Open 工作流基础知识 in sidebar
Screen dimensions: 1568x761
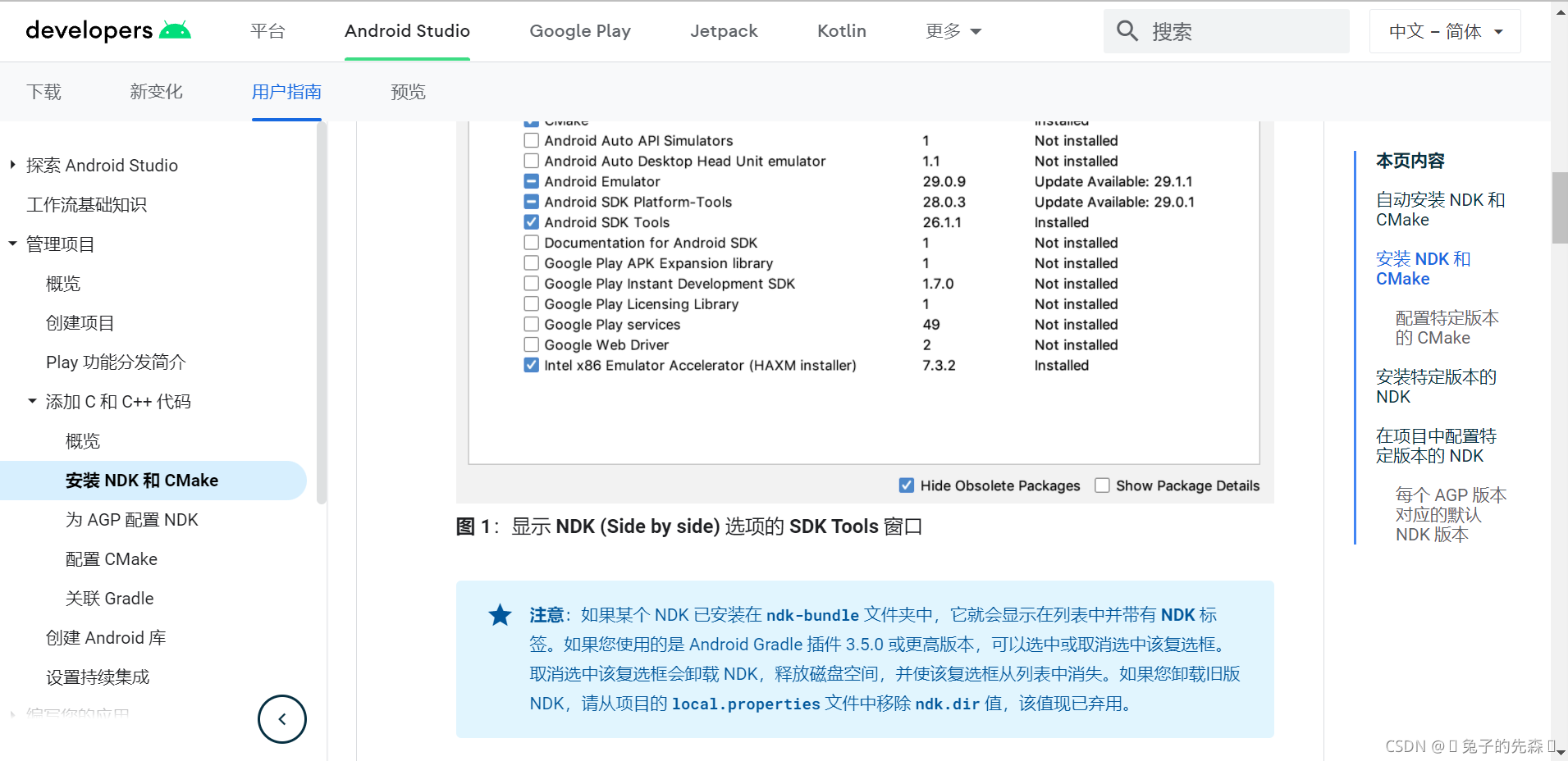click(x=86, y=205)
